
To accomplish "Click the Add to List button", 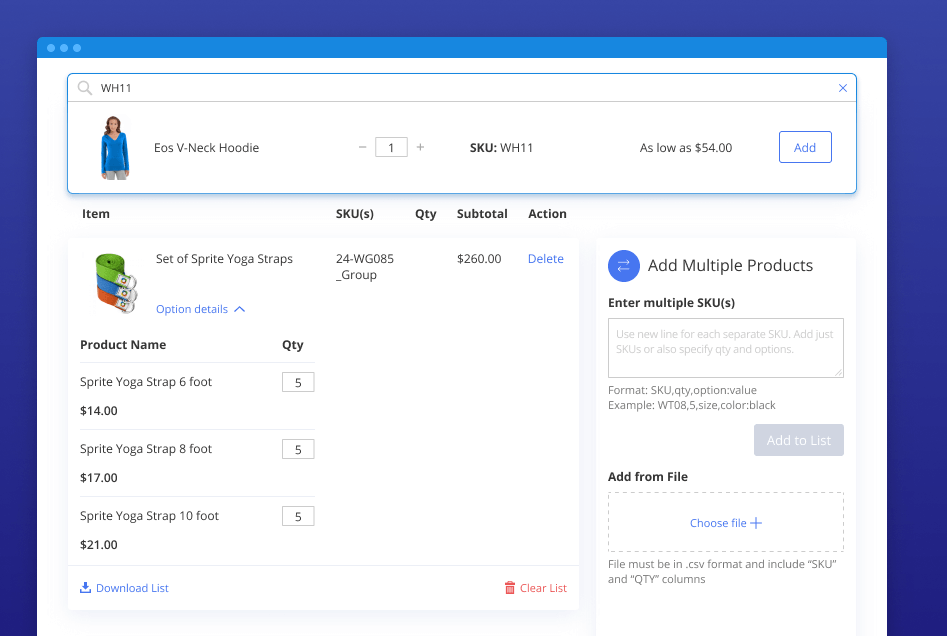I will (798, 440).
